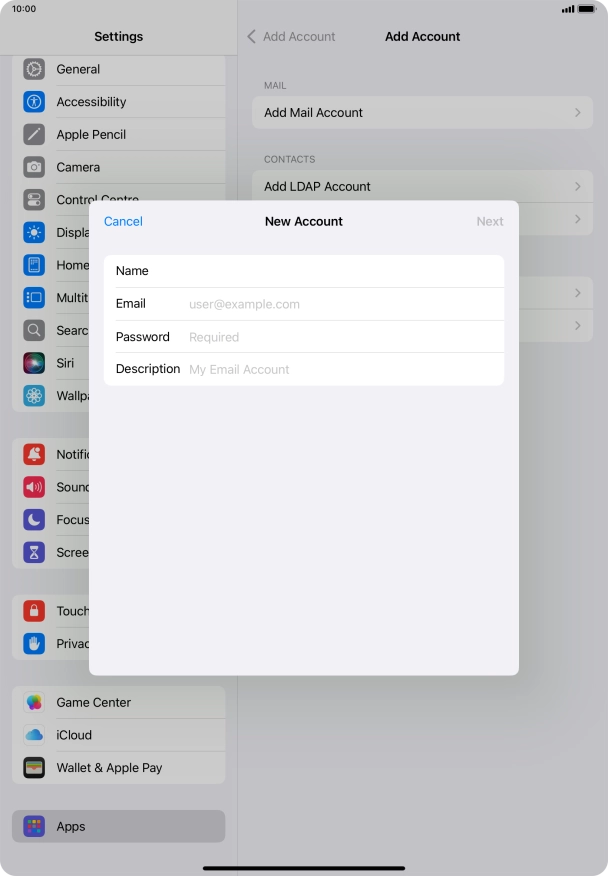The image size is (608, 876).
Task: Open General settings icon
Action: click(x=35, y=69)
